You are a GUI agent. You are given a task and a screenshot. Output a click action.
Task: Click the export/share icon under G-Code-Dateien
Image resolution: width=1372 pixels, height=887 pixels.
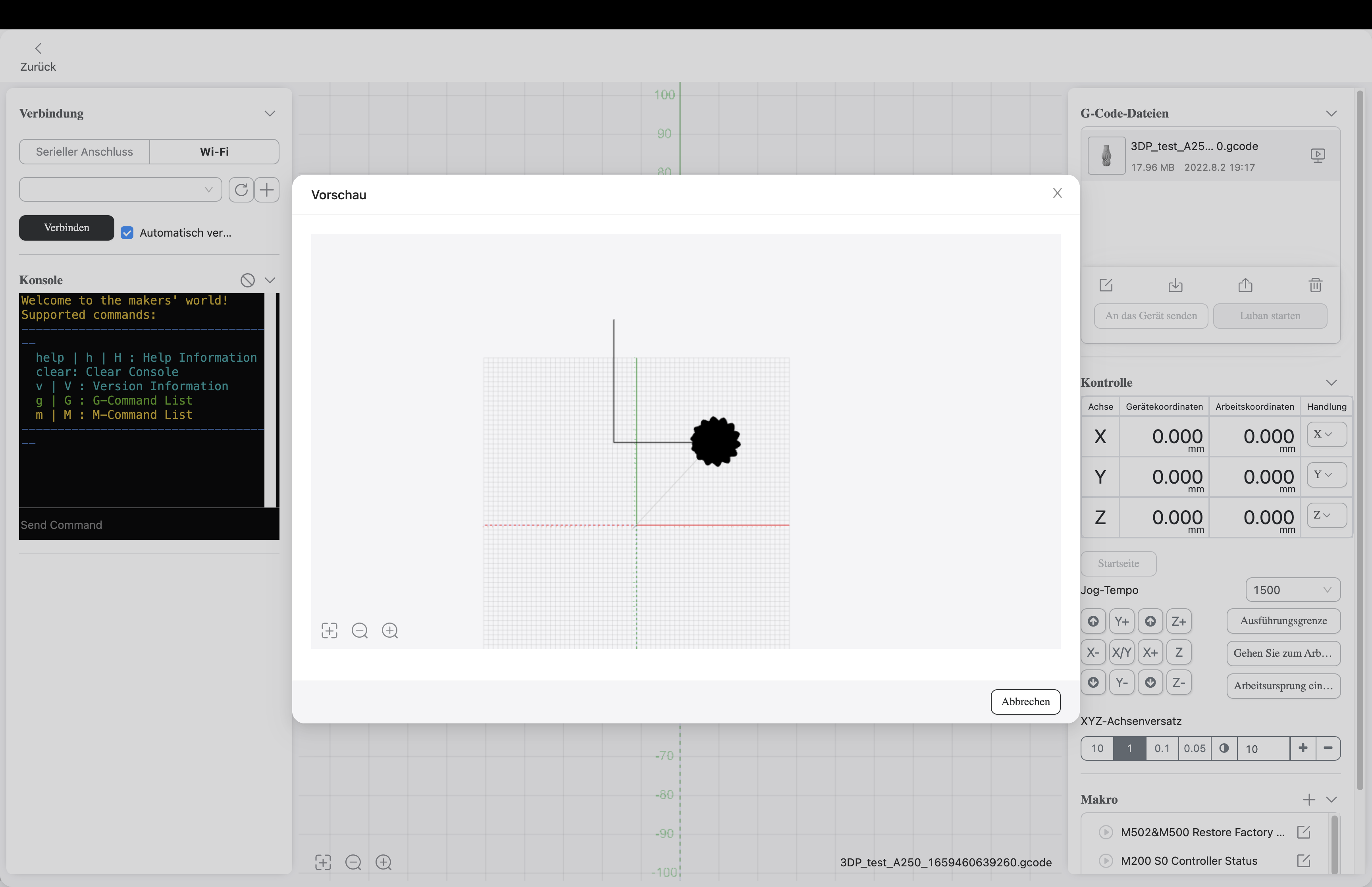coord(1245,285)
